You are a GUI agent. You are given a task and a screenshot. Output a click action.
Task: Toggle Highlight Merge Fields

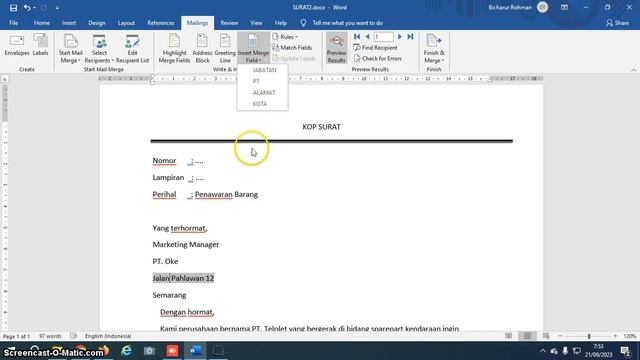[x=174, y=49]
